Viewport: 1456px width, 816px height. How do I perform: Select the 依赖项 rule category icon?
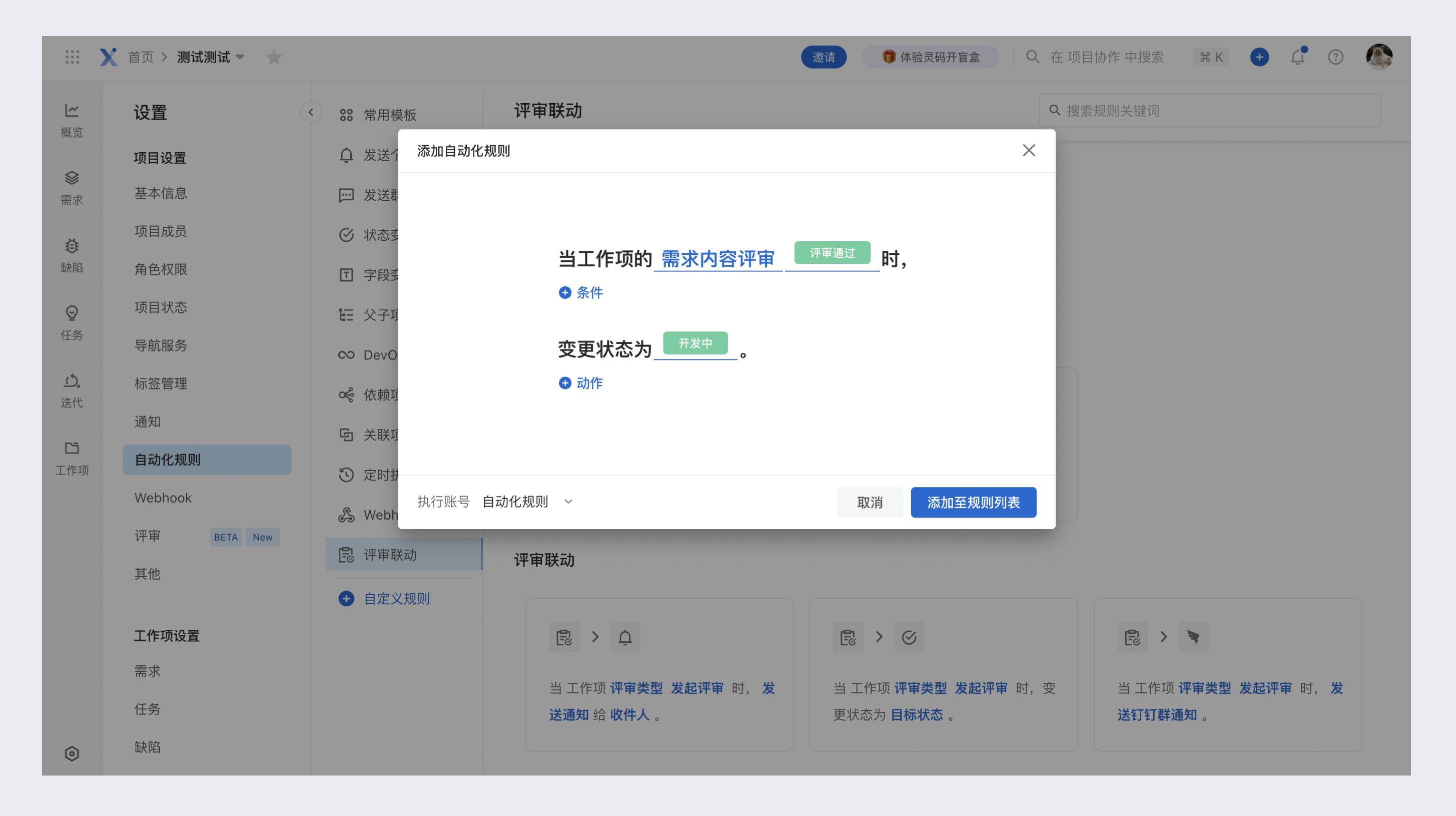[x=346, y=394]
